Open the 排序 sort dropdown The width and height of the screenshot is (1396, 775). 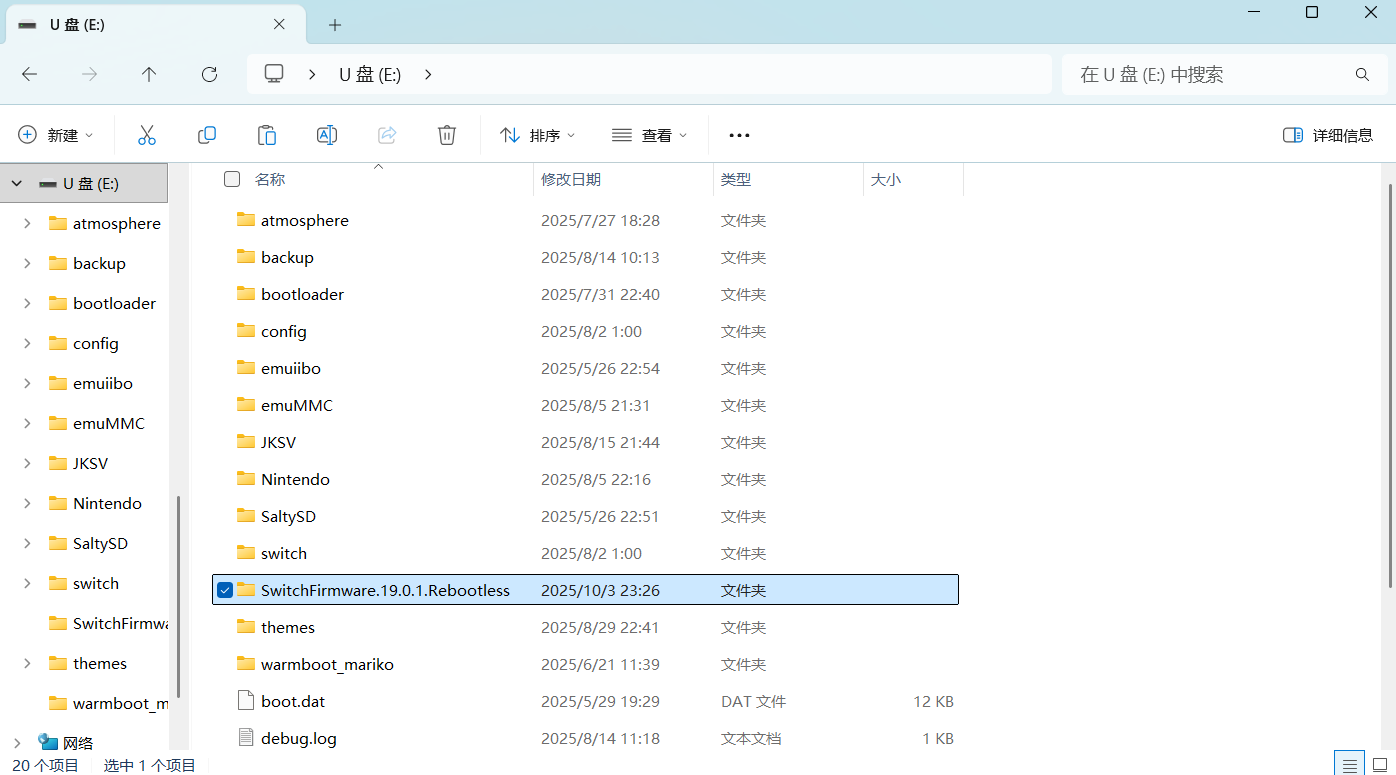pos(538,135)
